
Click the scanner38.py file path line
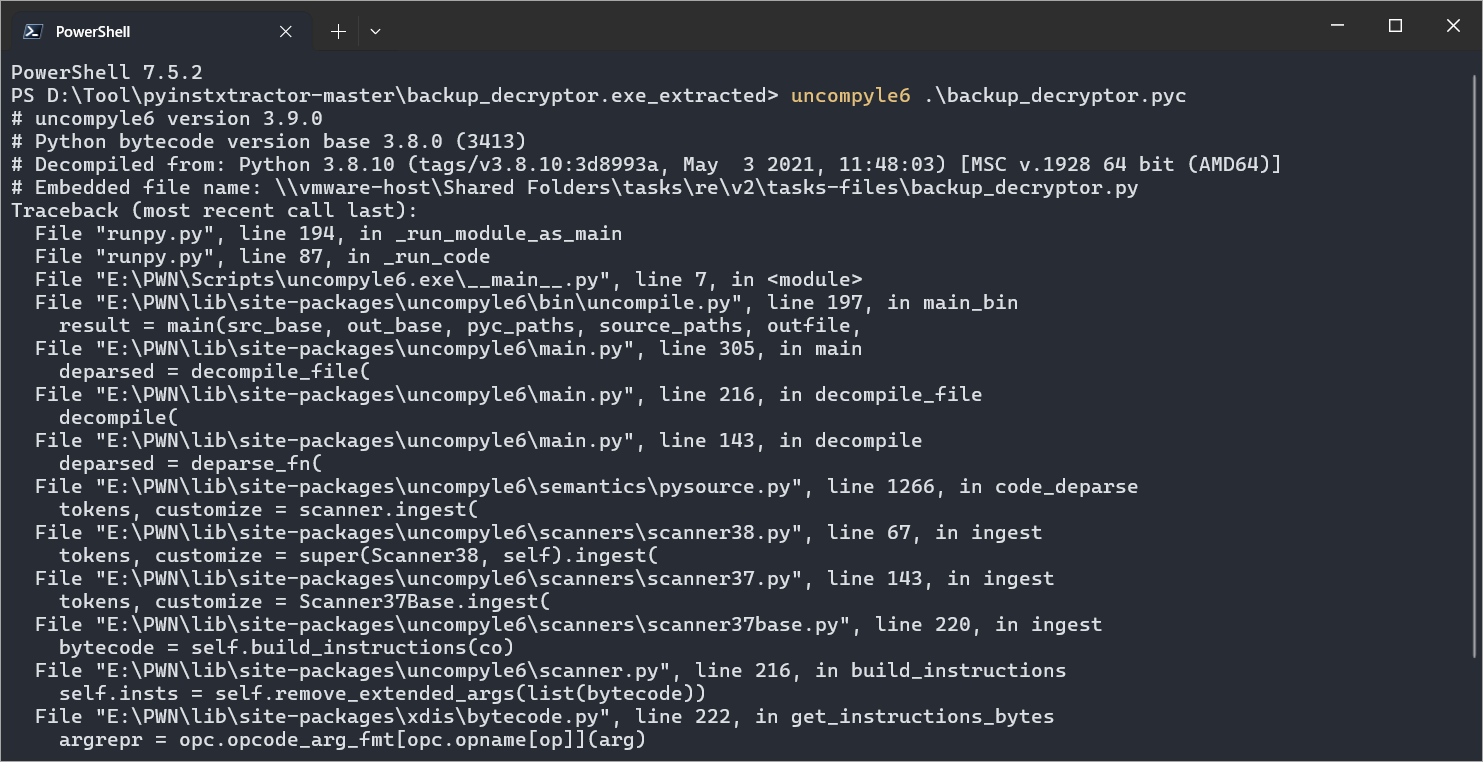[538, 533]
